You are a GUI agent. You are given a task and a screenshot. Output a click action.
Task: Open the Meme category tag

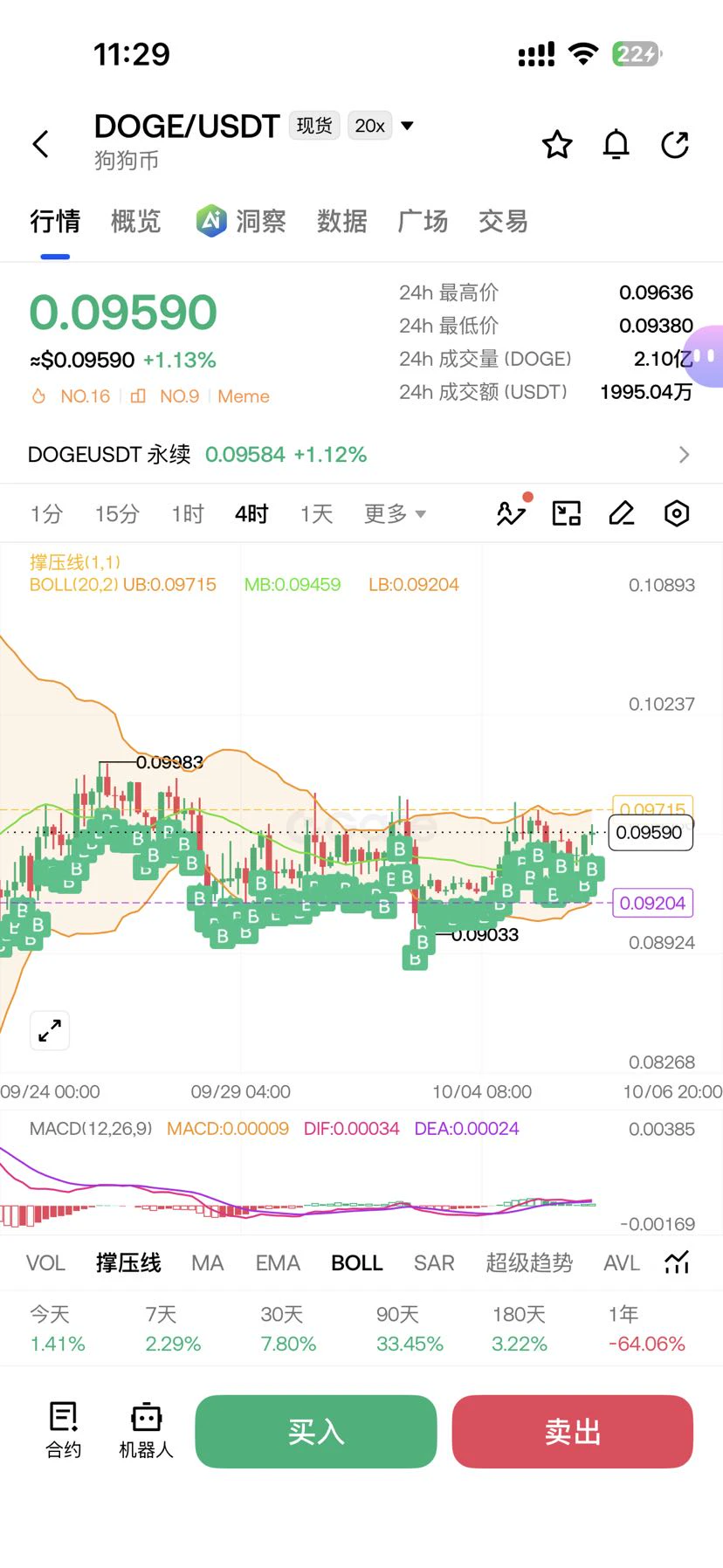click(244, 396)
